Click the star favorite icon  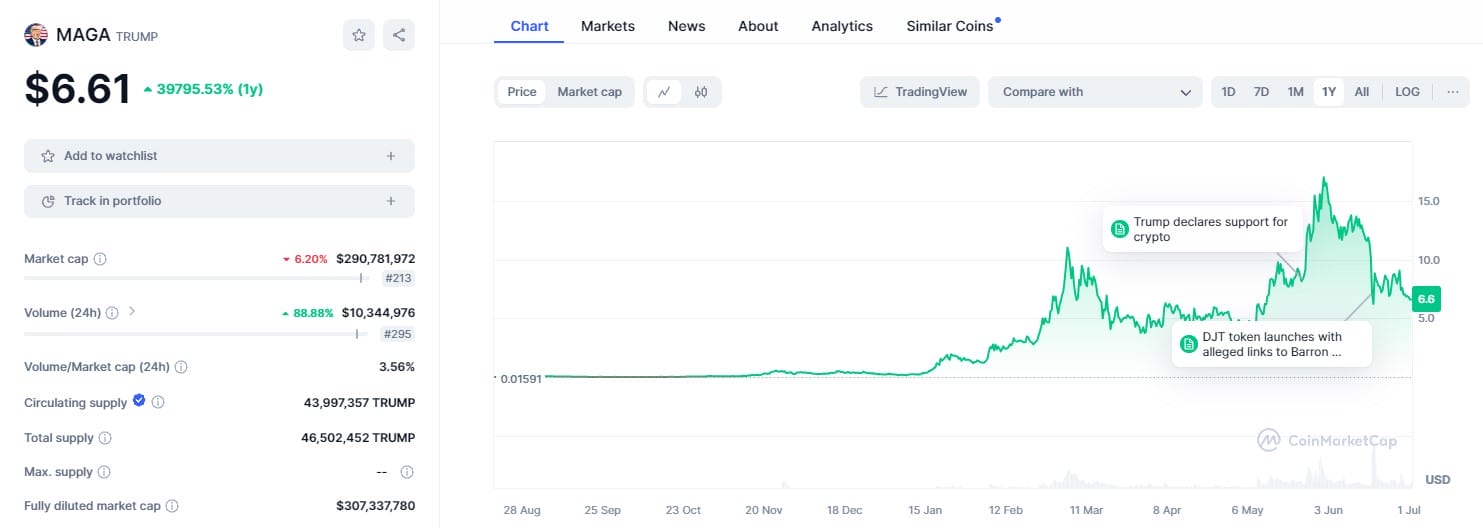pos(358,35)
